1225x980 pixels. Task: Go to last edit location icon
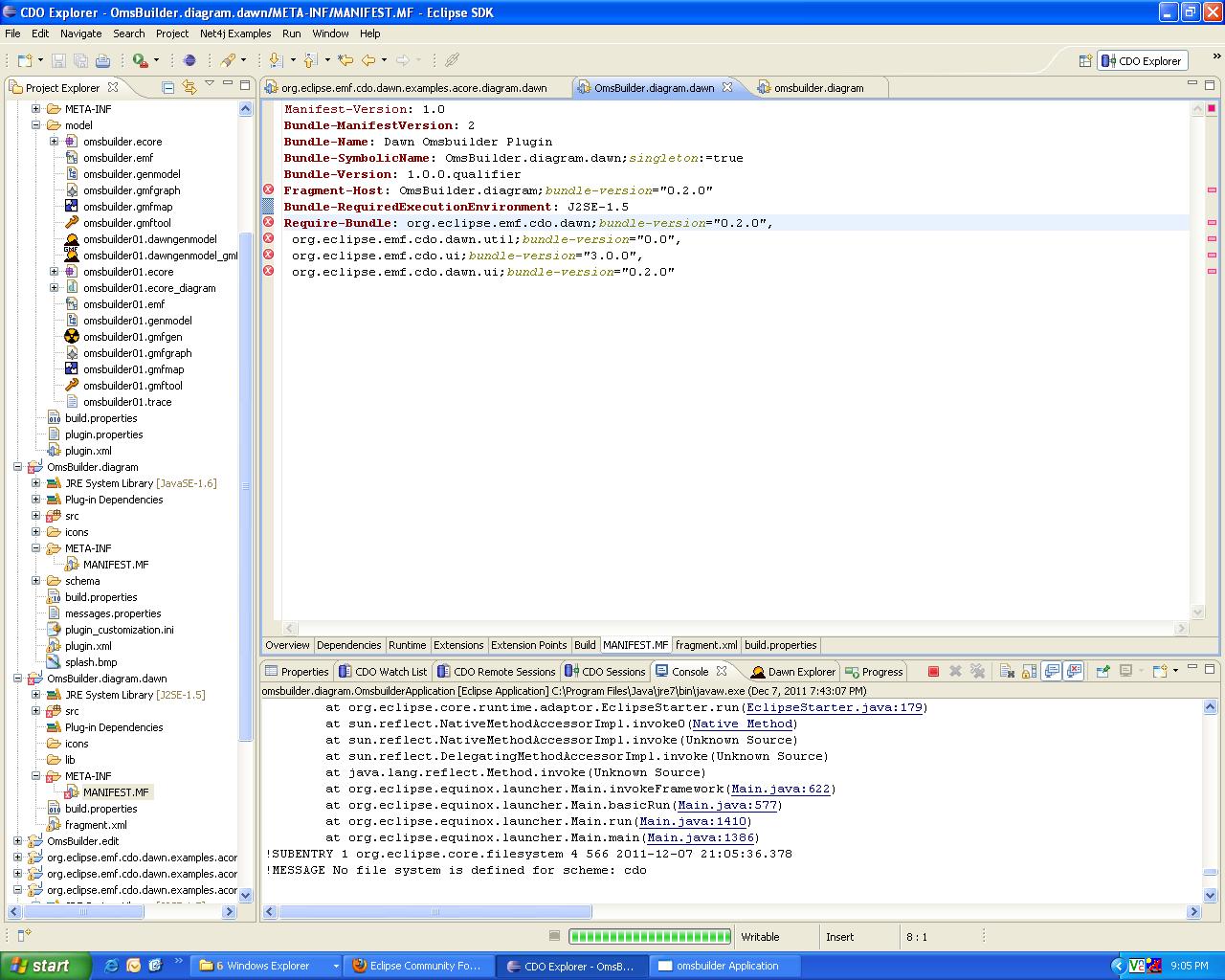345,60
